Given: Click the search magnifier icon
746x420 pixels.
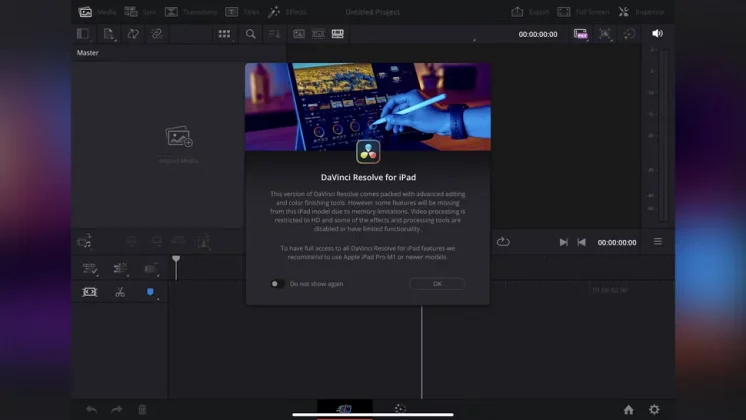Looking at the screenshot, I should coord(251,34).
